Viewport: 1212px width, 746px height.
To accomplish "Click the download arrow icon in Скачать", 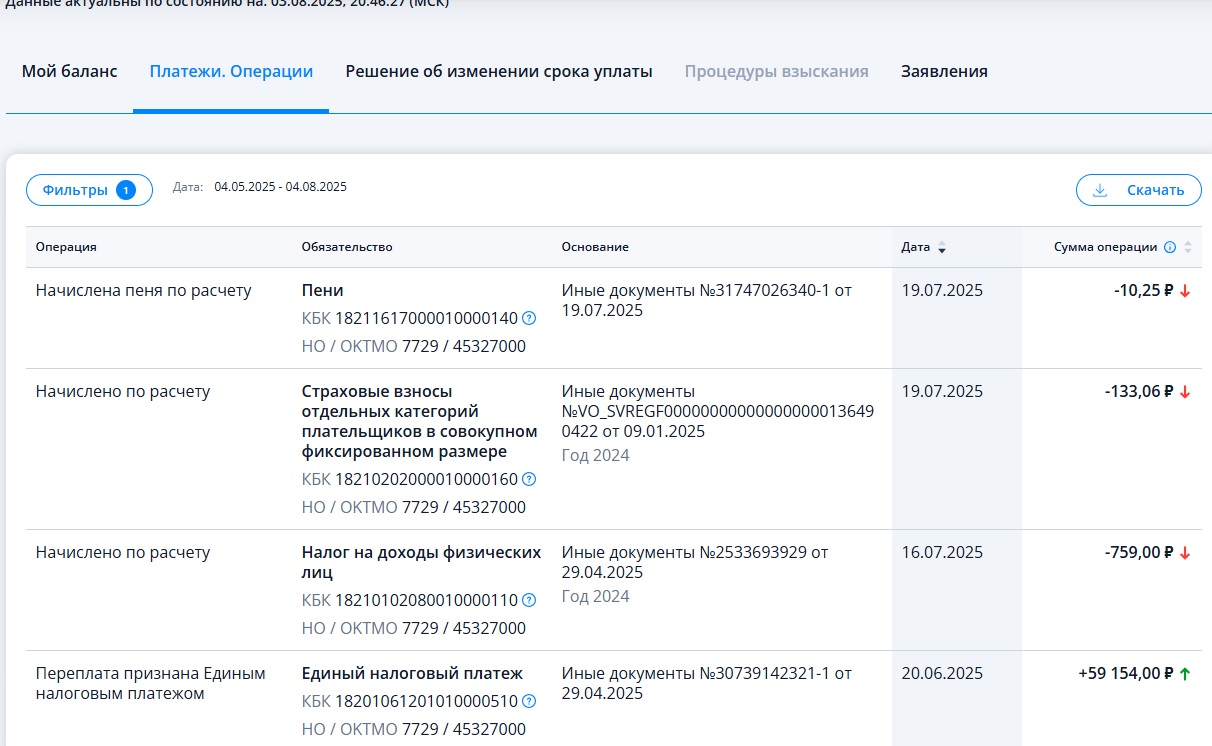I will pos(1100,190).
